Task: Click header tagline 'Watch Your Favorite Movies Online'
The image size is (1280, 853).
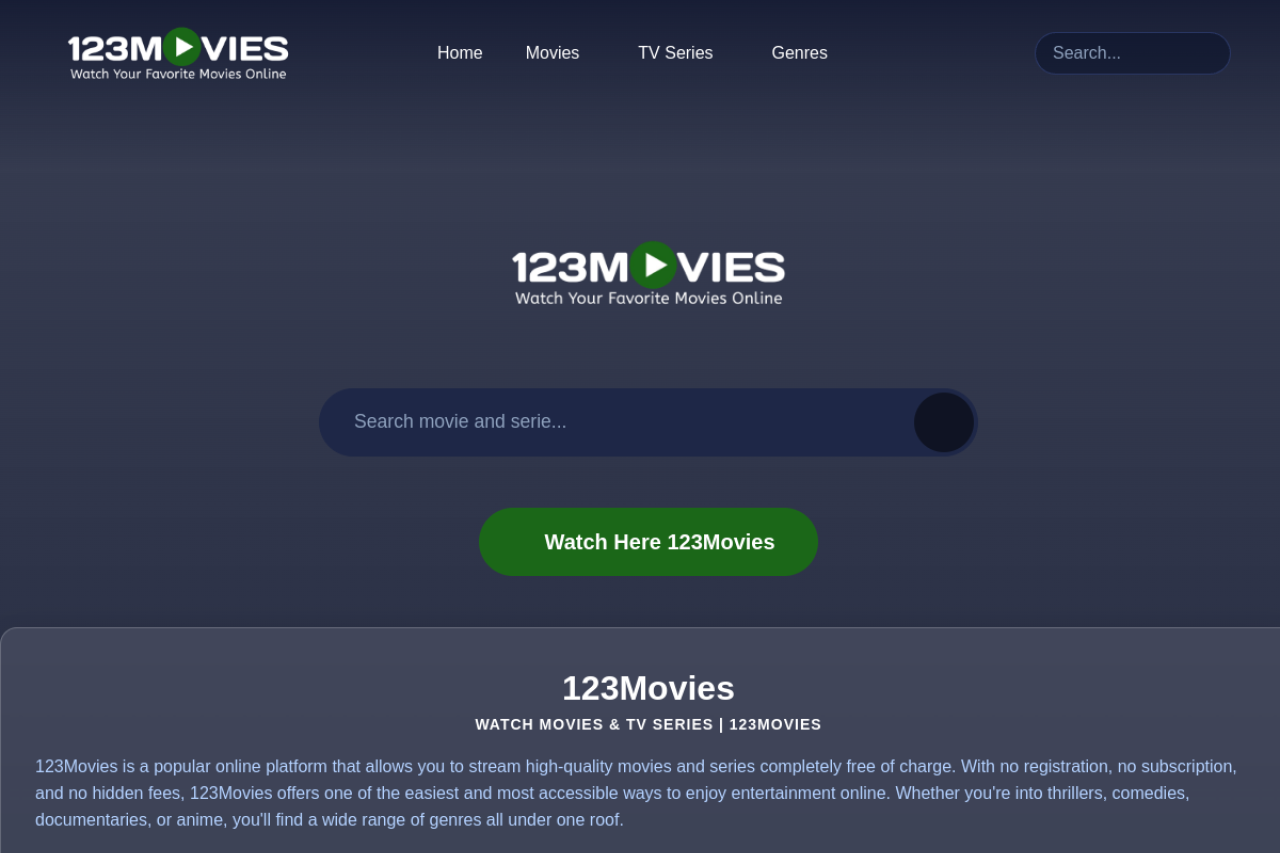Action: pyautogui.click(x=178, y=74)
